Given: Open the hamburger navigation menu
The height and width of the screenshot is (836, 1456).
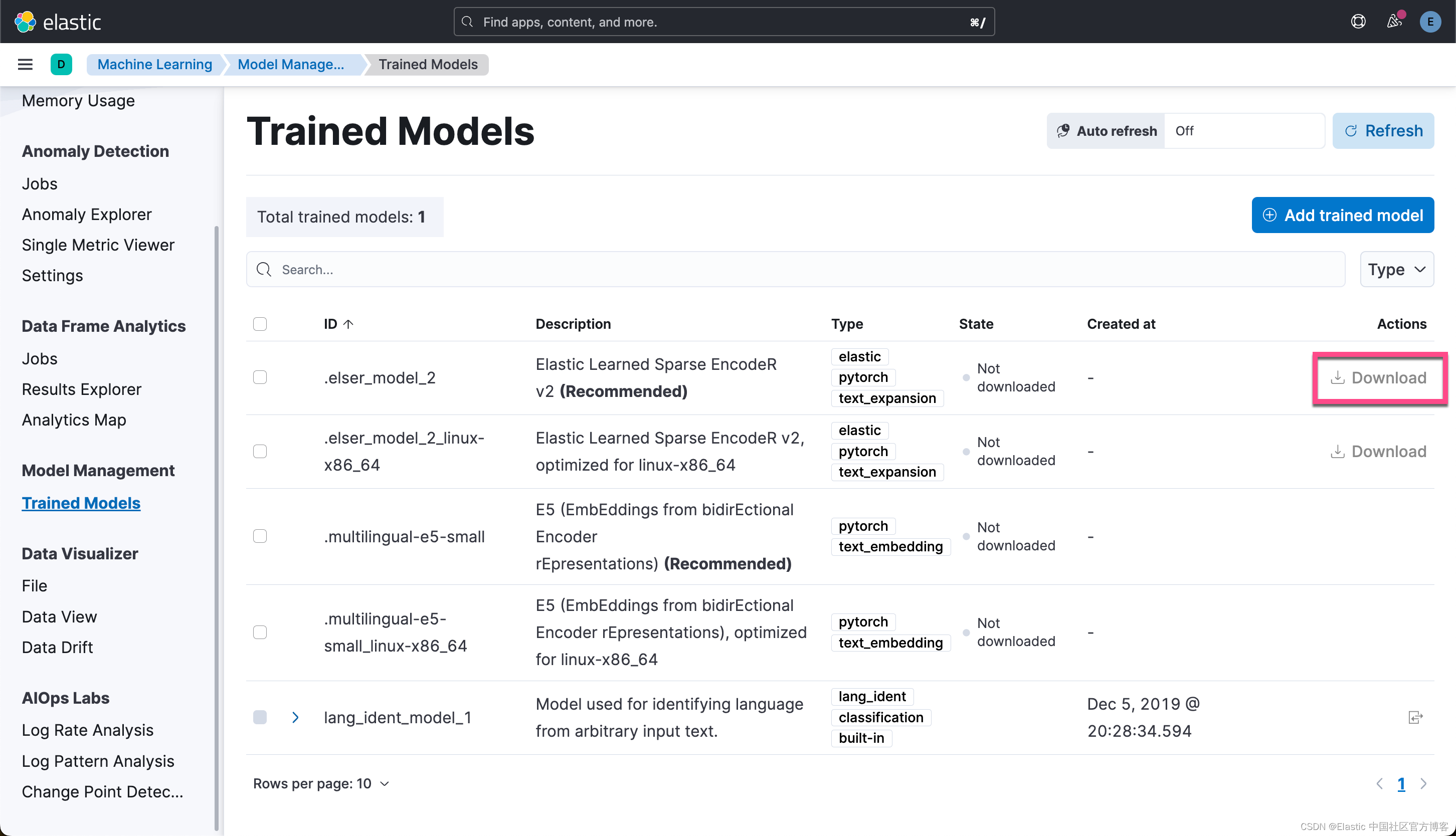Looking at the screenshot, I should 25,64.
